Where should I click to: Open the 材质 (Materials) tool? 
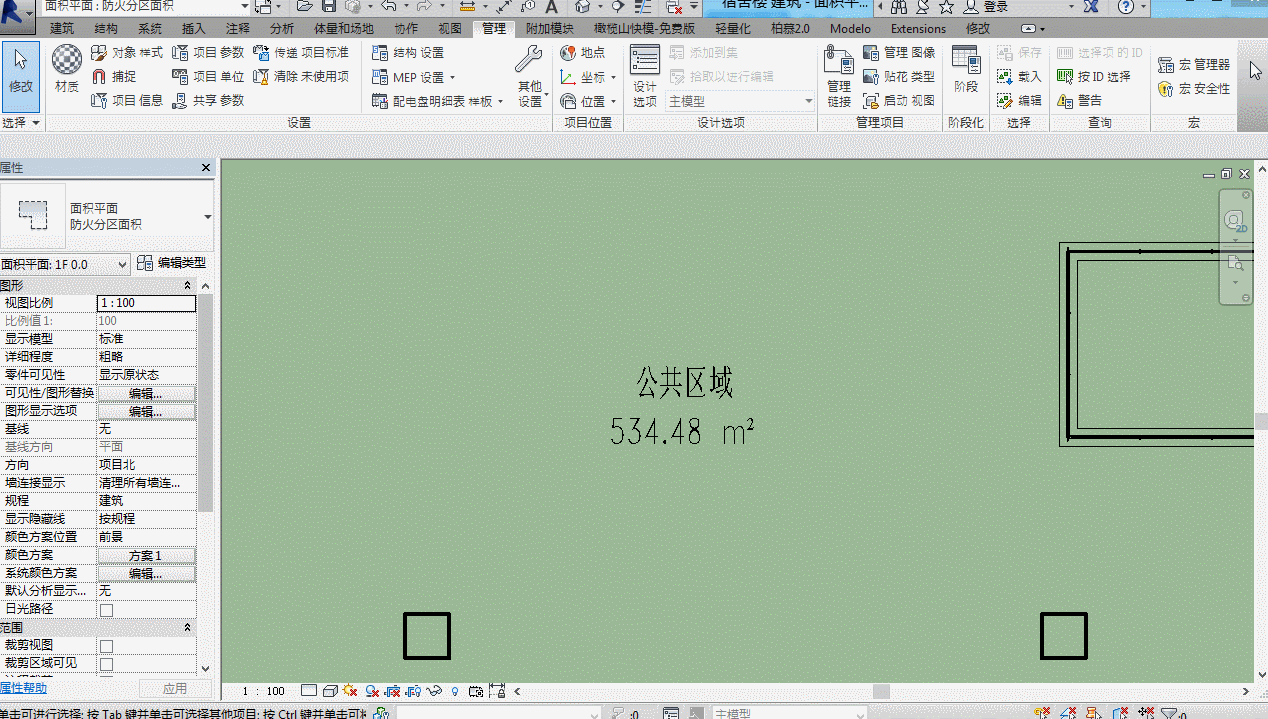point(67,68)
